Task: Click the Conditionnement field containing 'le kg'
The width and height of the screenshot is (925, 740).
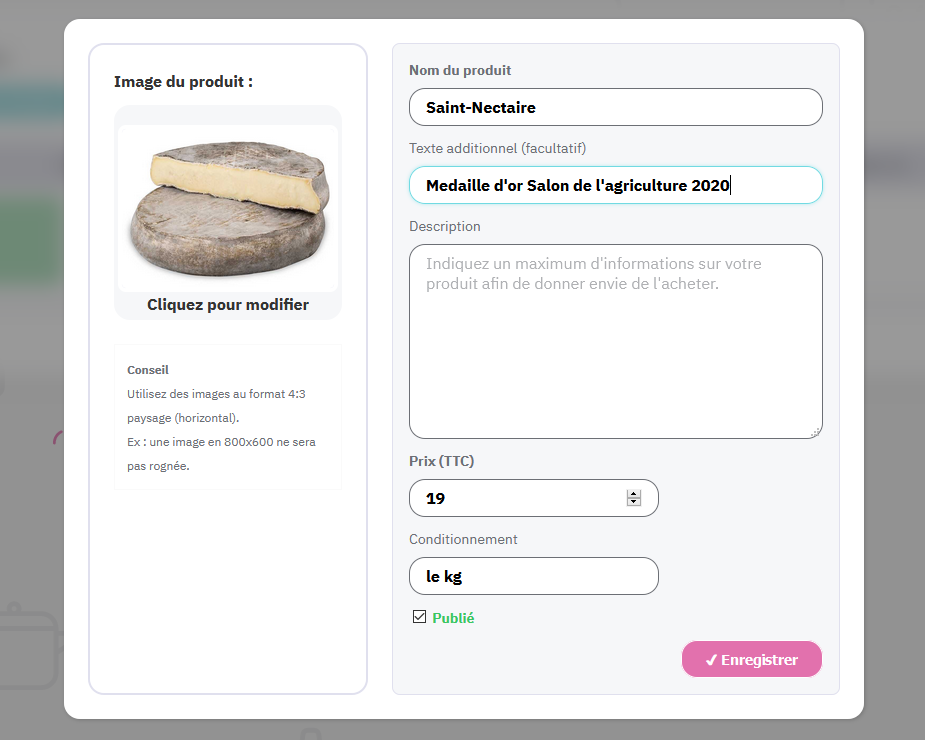Action: (x=533, y=576)
